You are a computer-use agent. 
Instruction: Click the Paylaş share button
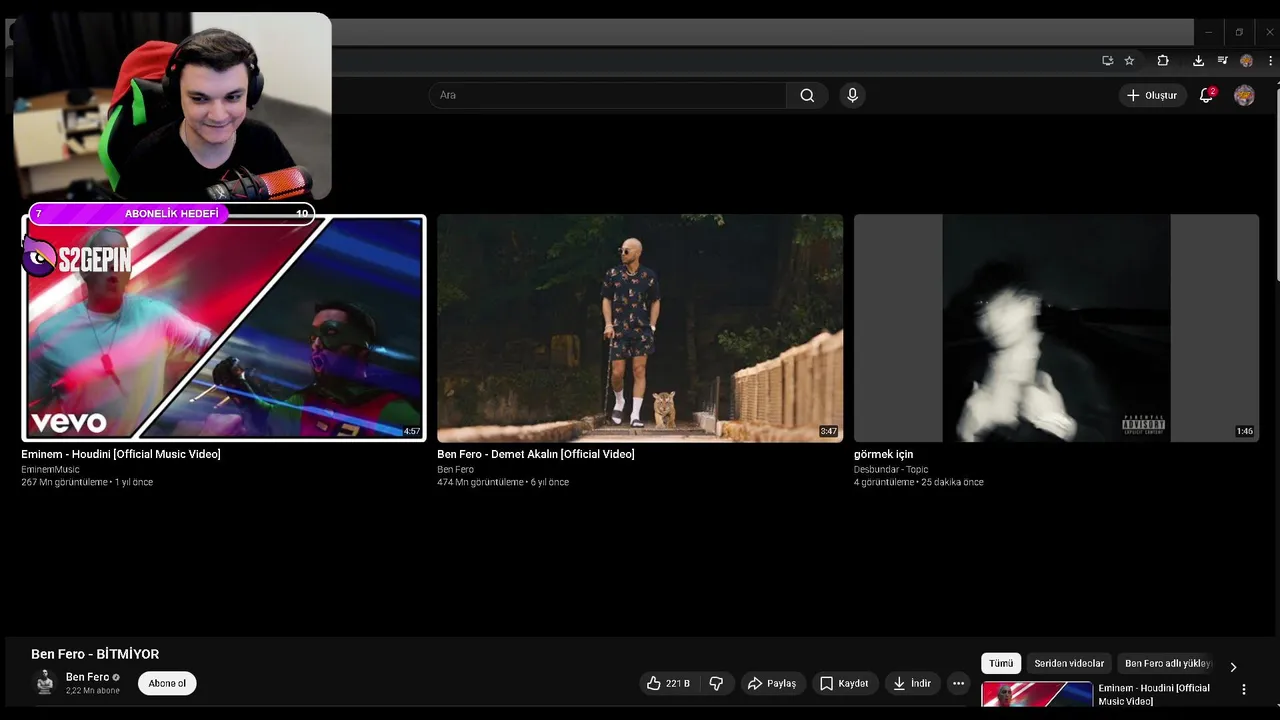coord(772,683)
